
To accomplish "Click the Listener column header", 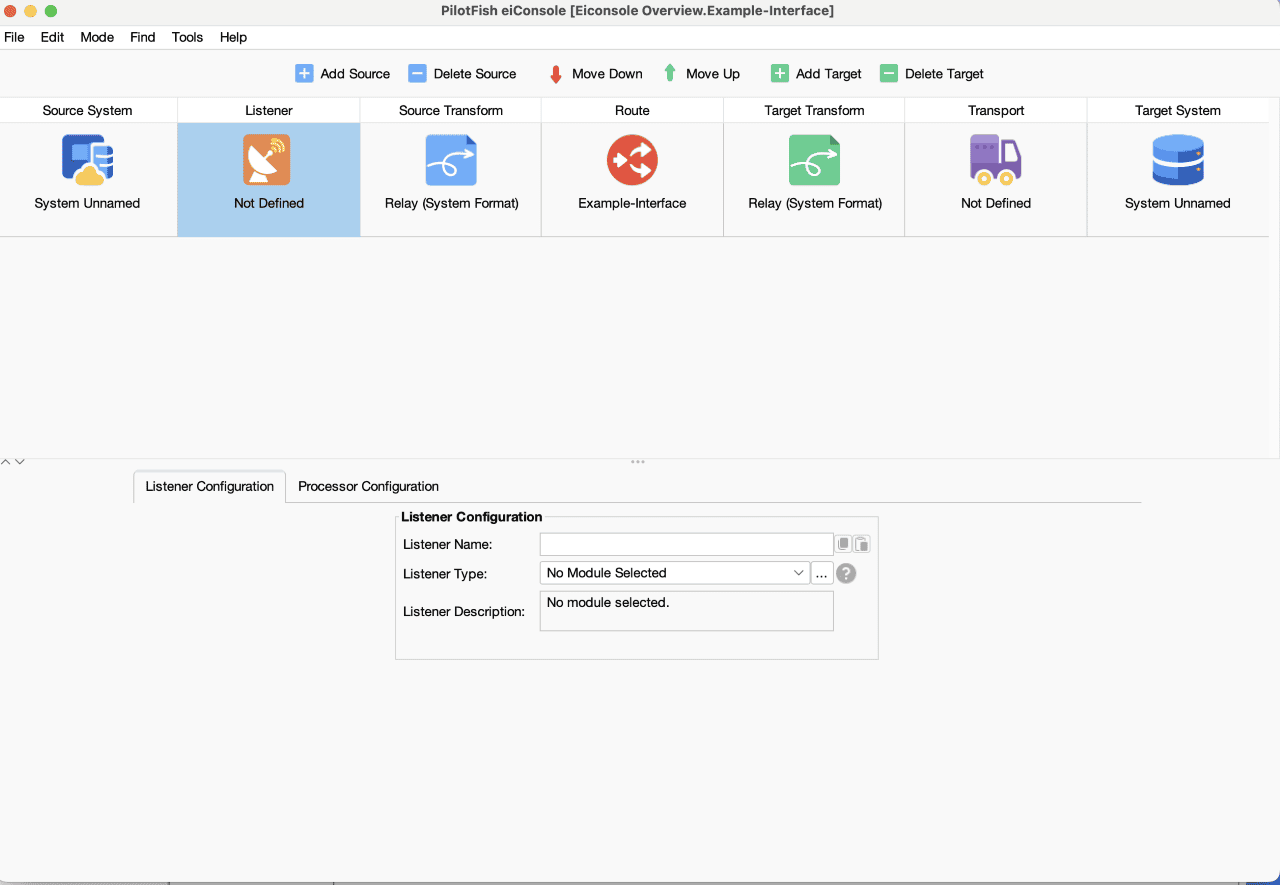I will point(269,110).
